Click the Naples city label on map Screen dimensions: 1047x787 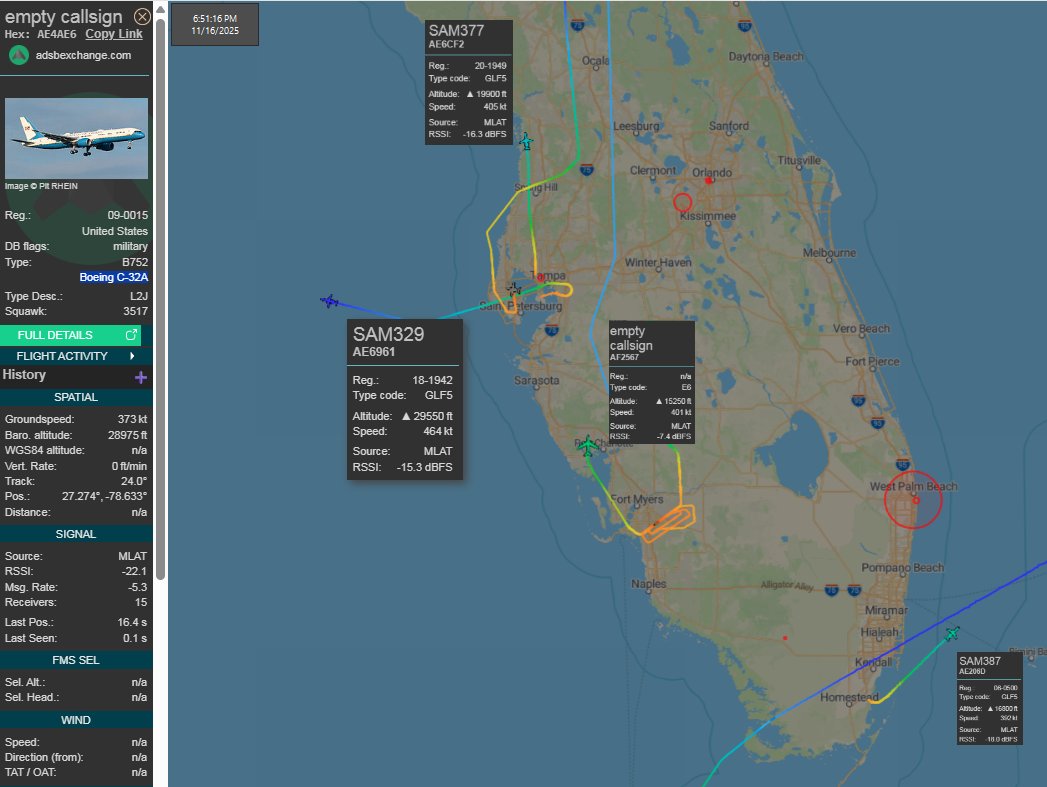point(649,583)
